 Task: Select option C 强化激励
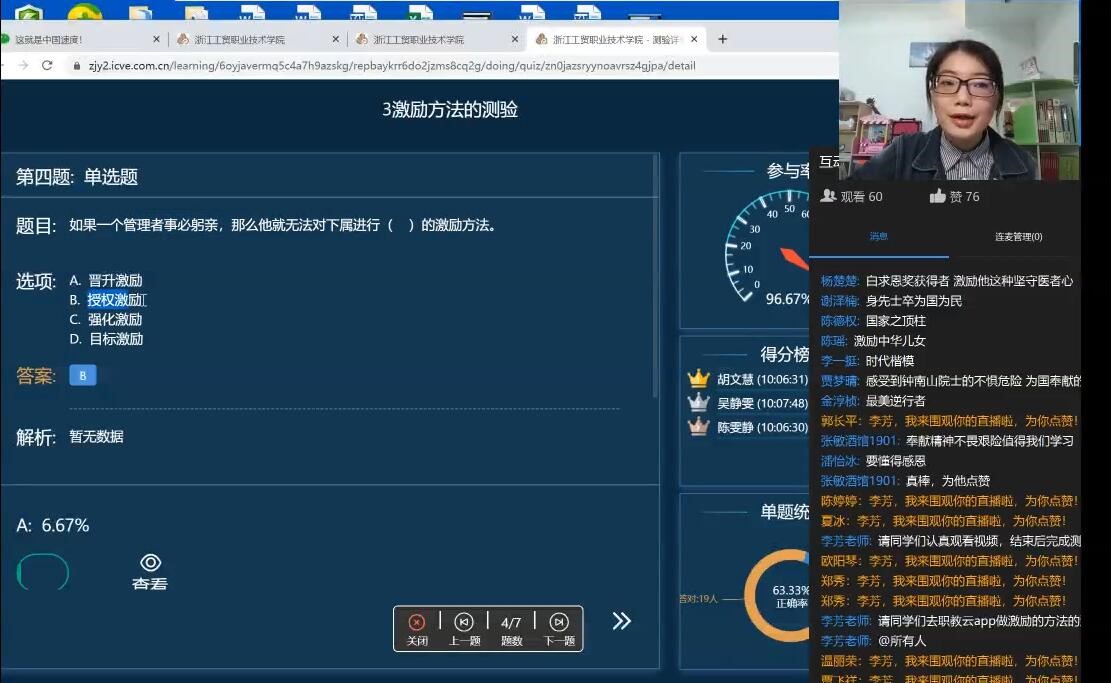(x=115, y=319)
